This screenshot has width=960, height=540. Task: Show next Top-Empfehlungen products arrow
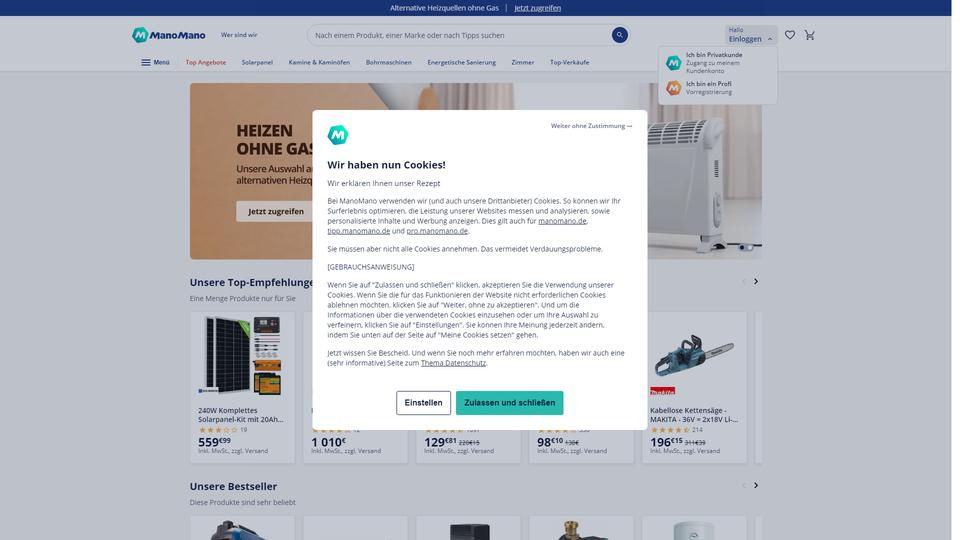click(x=756, y=282)
